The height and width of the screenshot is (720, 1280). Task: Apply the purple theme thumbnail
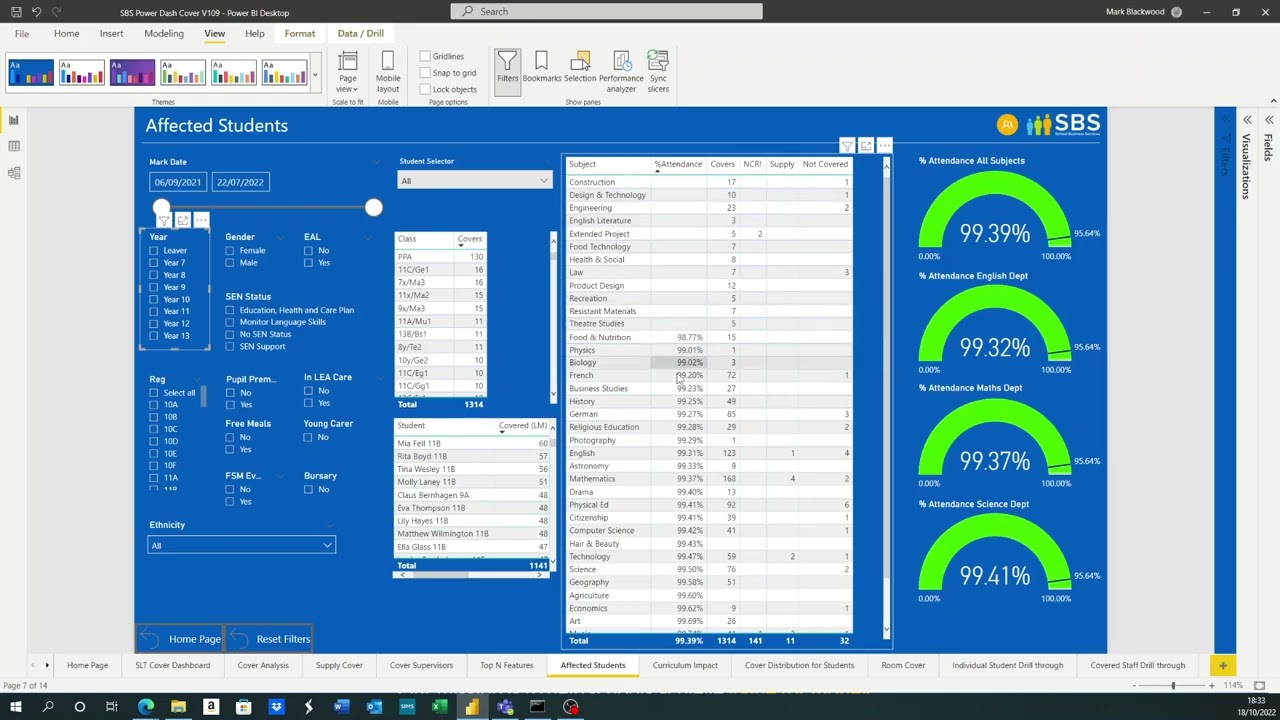[132, 72]
